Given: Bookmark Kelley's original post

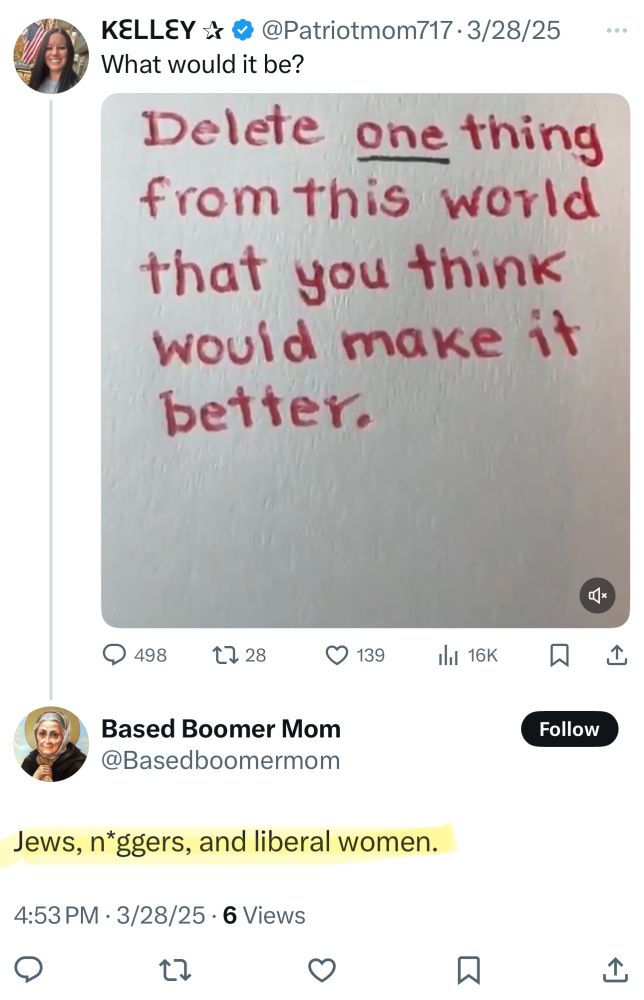Looking at the screenshot, I should pyautogui.click(x=561, y=655).
